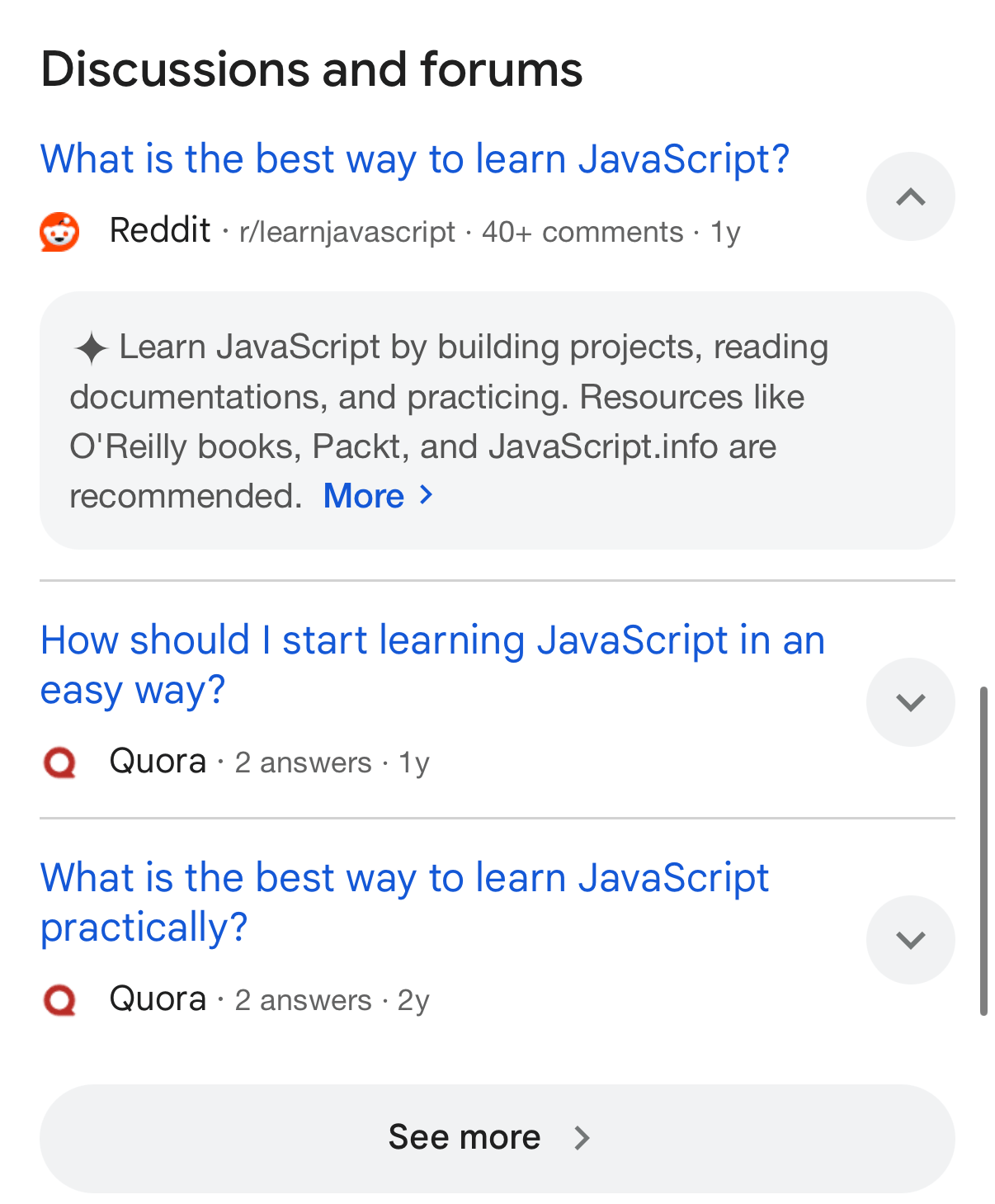Open 'best way to learn JavaScript practically' link

click(404, 878)
